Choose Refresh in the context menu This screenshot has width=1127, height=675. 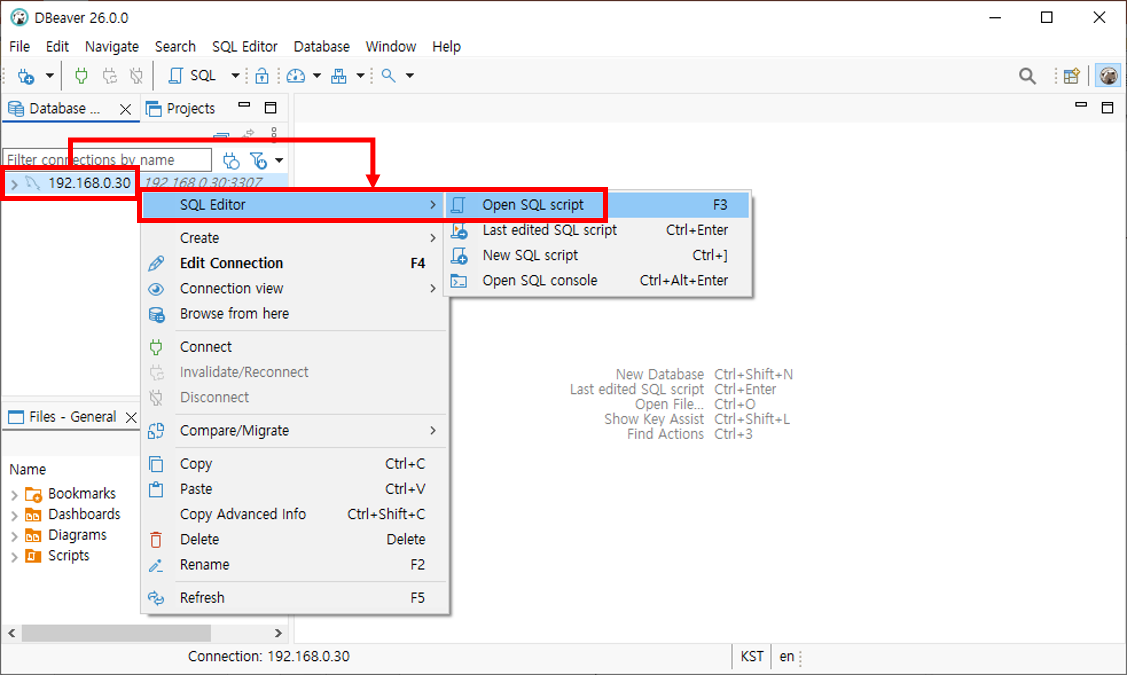294,597
